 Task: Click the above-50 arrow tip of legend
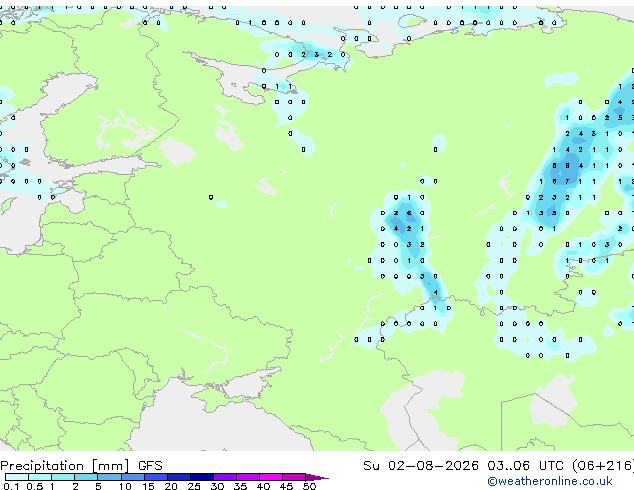click(317, 477)
